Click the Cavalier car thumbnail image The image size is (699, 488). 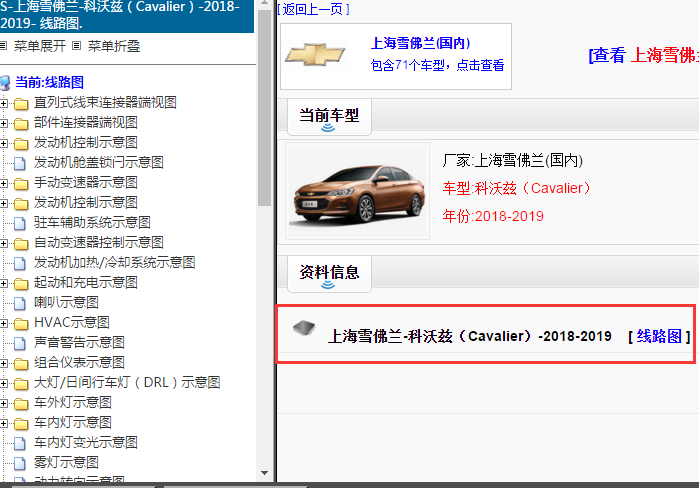point(358,192)
